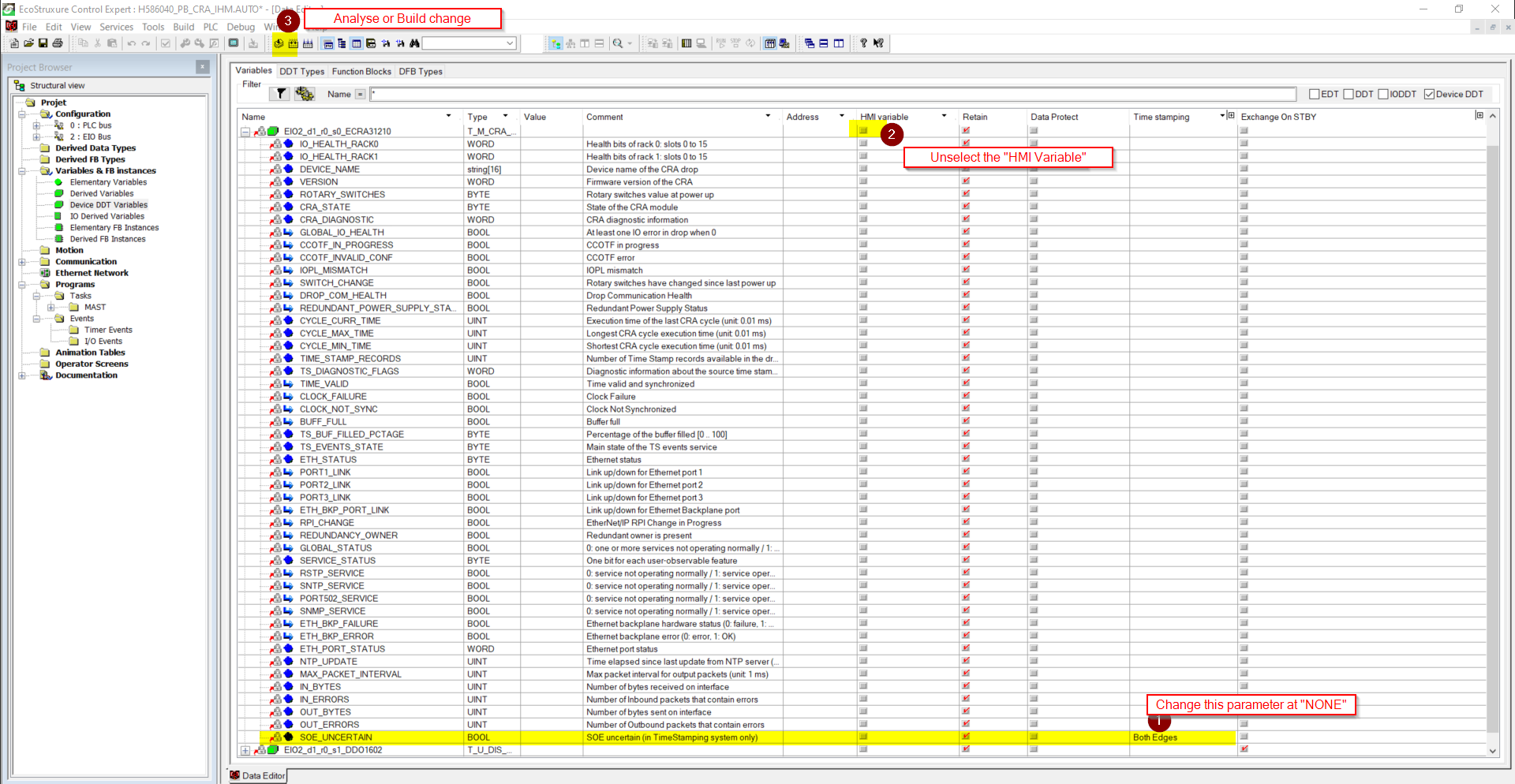Viewport: 1515px width, 784px height.
Task: Switch to the DFB Types tab
Action: tap(421, 72)
